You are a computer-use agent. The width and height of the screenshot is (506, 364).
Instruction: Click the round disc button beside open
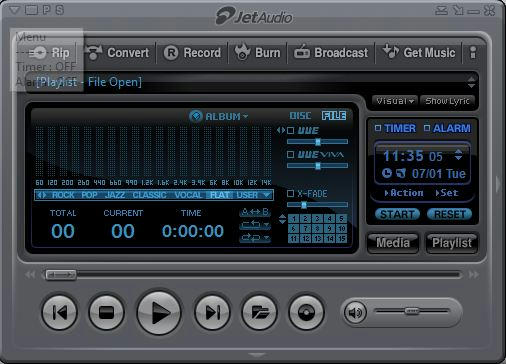(306, 313)
